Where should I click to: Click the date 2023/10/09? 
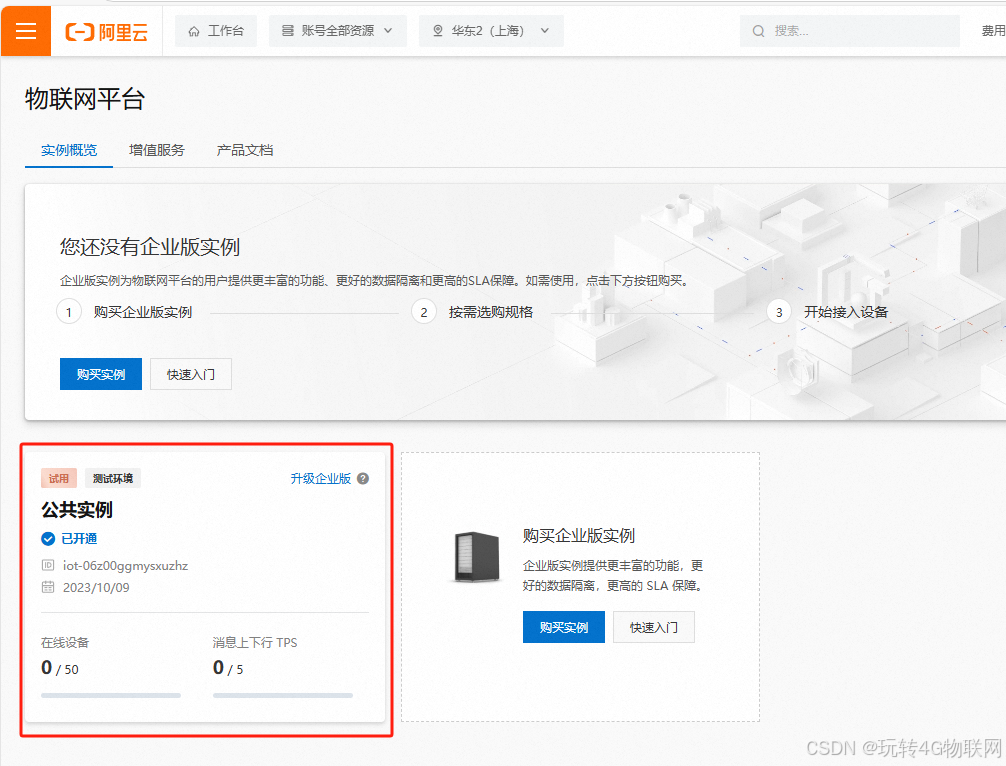[96, 588]
